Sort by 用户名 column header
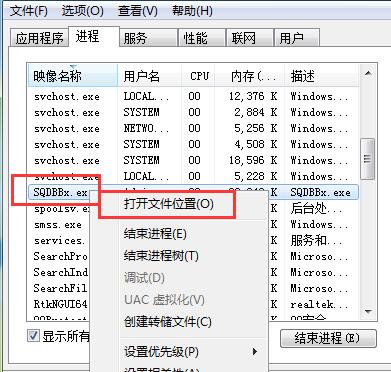 tap(150, 76)
